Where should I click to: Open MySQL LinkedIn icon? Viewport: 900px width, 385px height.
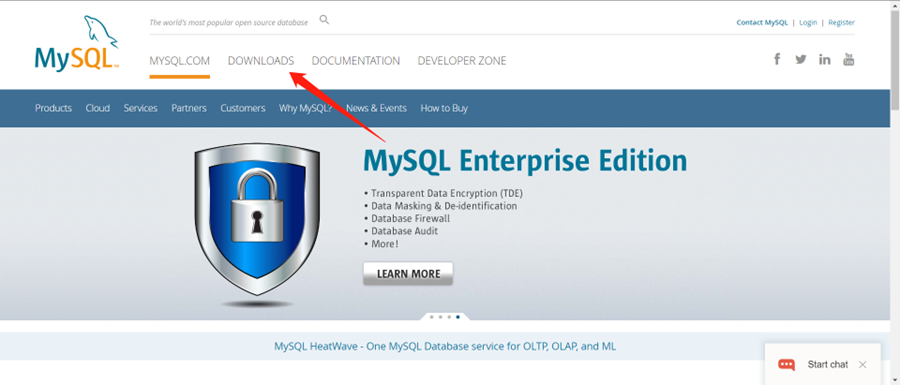[825, 59]
